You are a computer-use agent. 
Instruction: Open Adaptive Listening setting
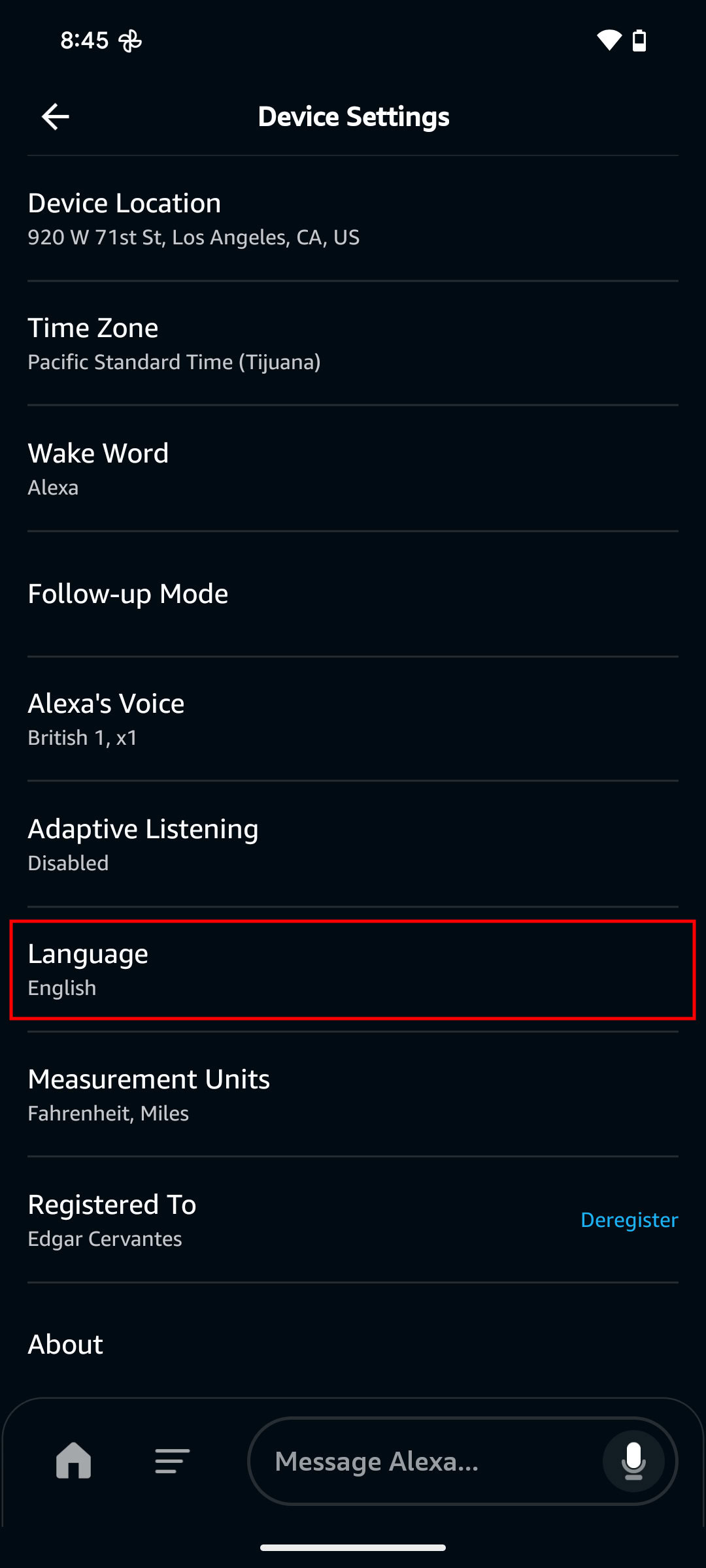[353, 845]
